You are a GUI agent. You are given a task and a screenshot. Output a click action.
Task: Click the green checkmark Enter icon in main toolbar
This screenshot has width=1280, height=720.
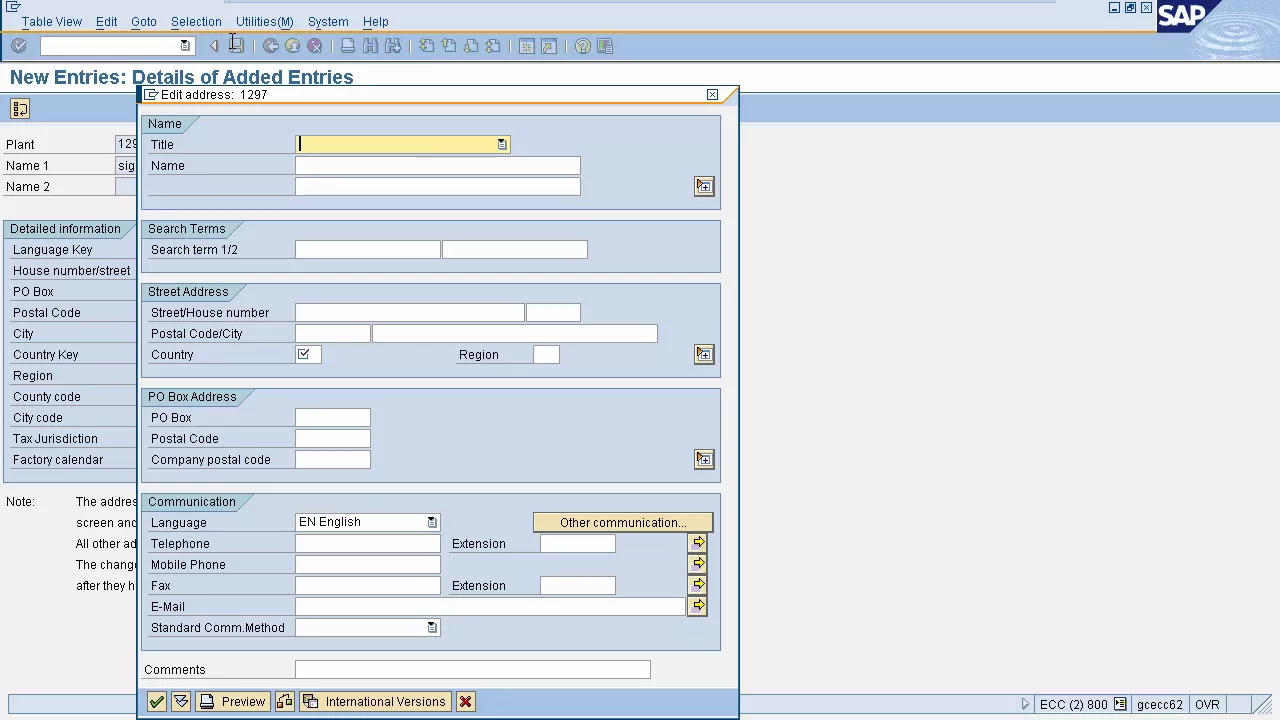pyautogui.click(x=19, y=46)
